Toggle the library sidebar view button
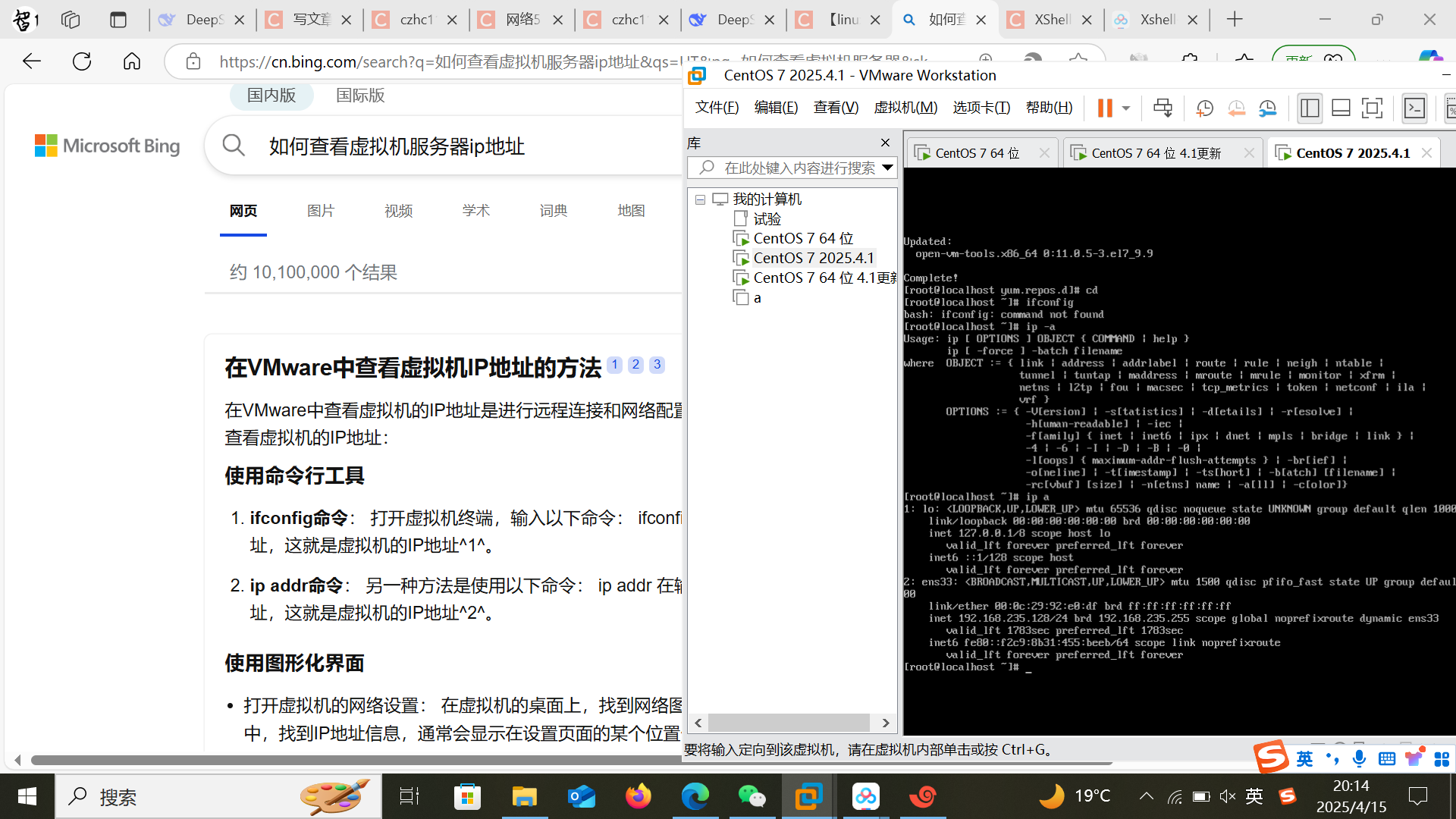 1310,108
